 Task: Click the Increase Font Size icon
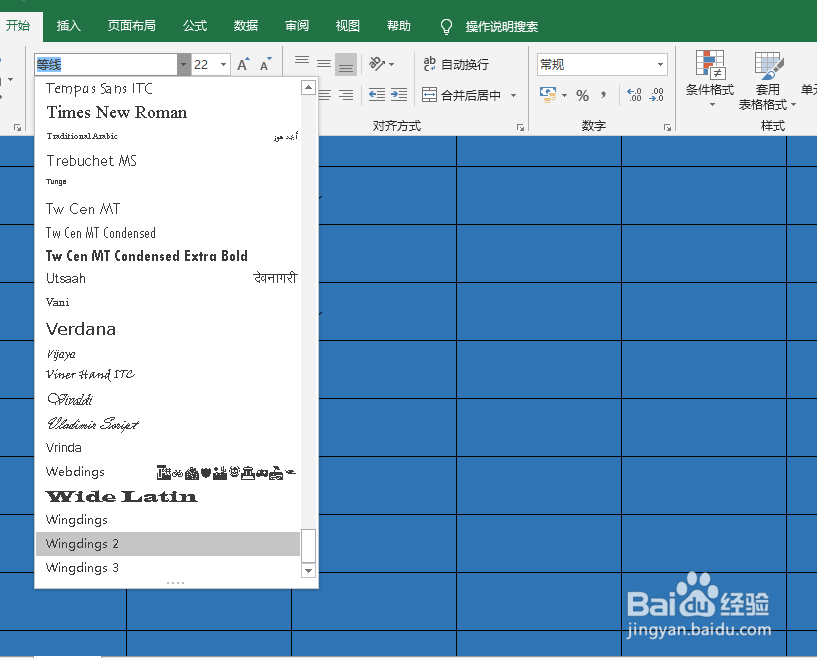pyautogui.click(x=241, y=63)
